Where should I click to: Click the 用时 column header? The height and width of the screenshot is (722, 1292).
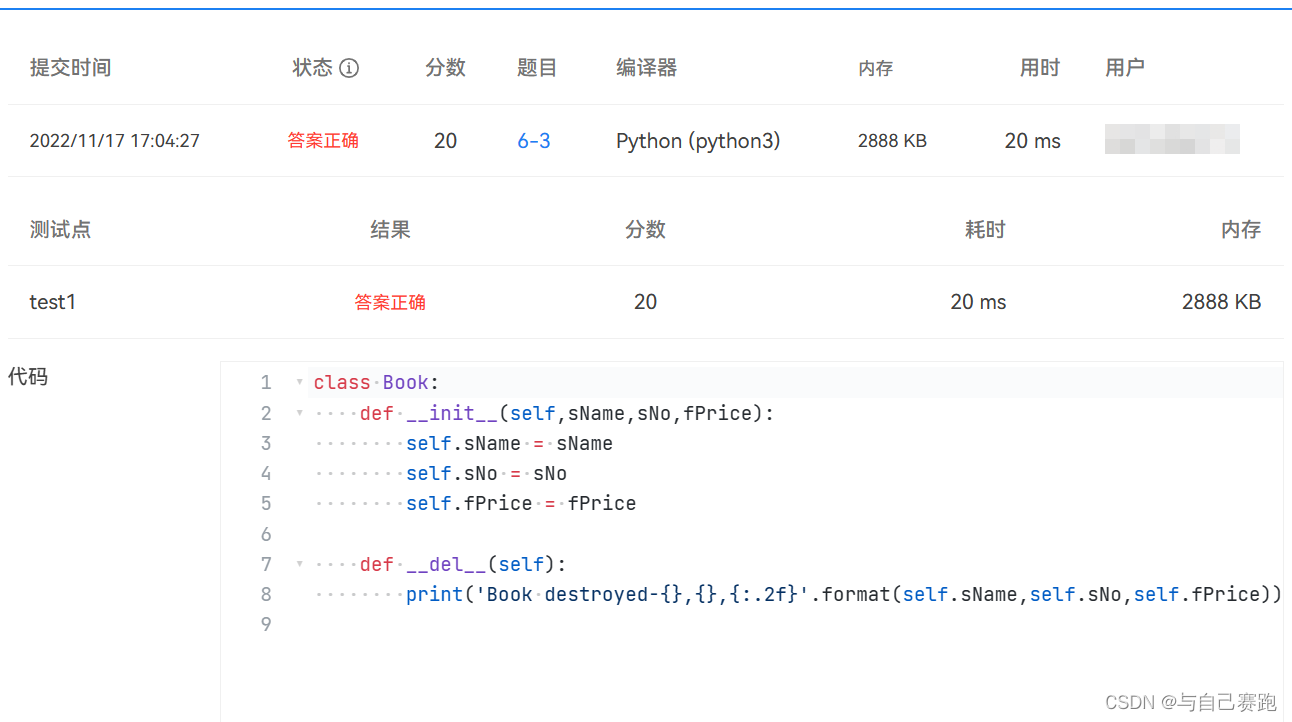1039,67
